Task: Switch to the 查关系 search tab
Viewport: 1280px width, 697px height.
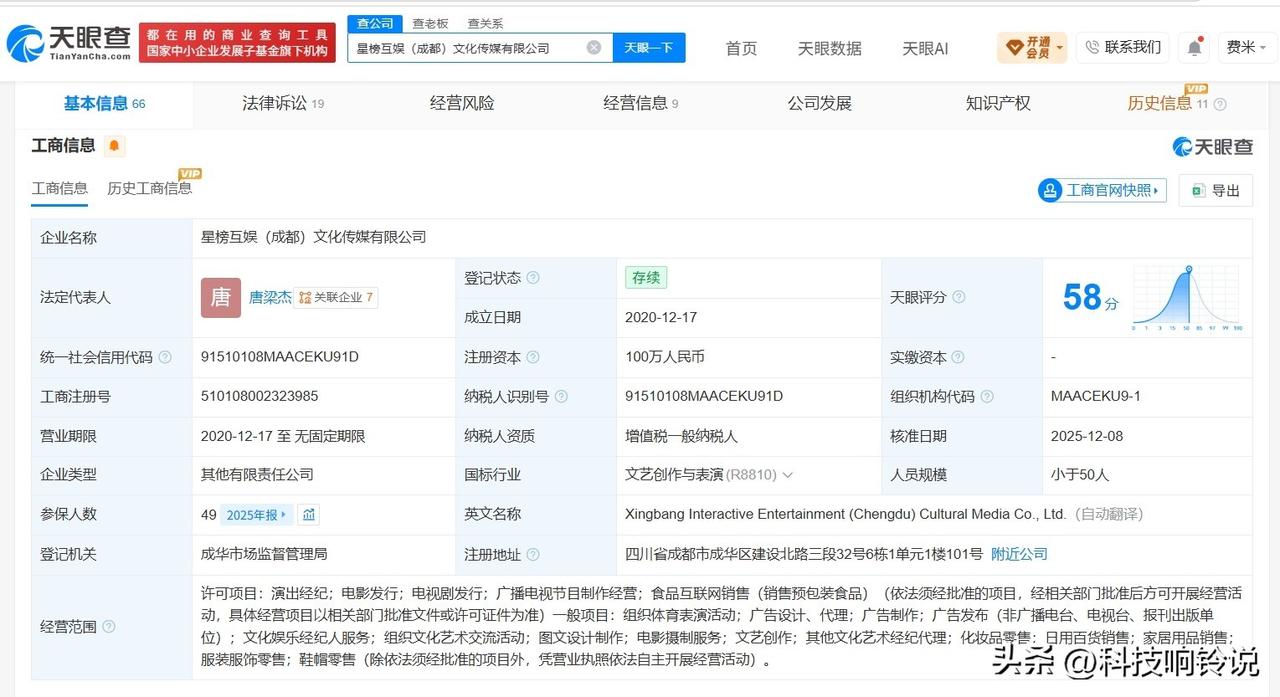Action: (485, 23)
